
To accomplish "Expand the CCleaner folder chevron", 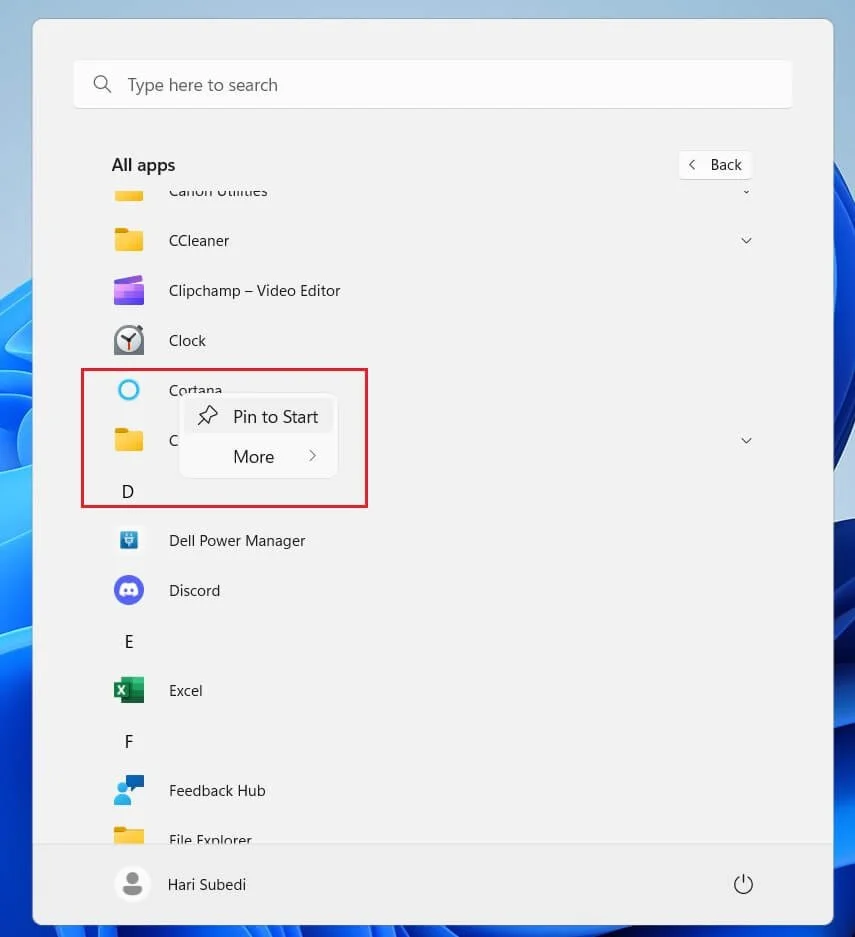I will pos(746,241).
